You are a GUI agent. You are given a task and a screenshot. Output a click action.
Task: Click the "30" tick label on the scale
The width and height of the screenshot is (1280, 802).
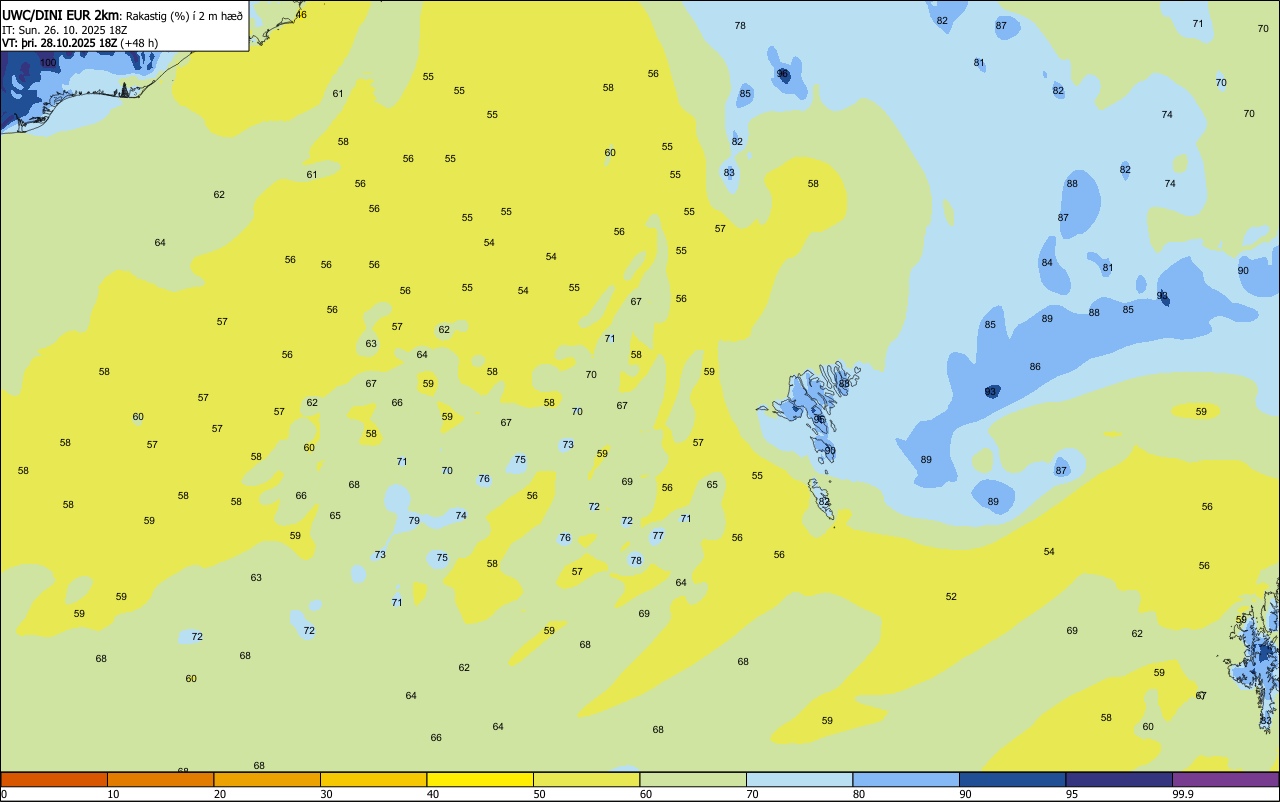[x=326, y=794]
